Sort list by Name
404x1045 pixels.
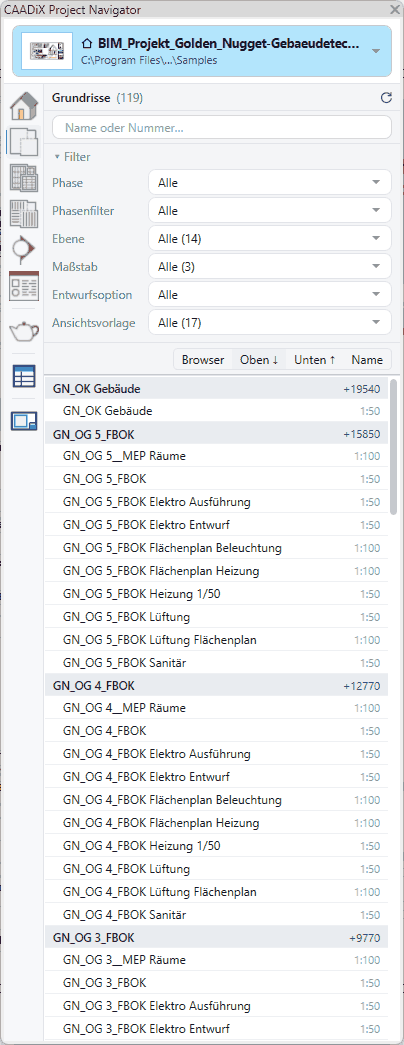(367, 360)
